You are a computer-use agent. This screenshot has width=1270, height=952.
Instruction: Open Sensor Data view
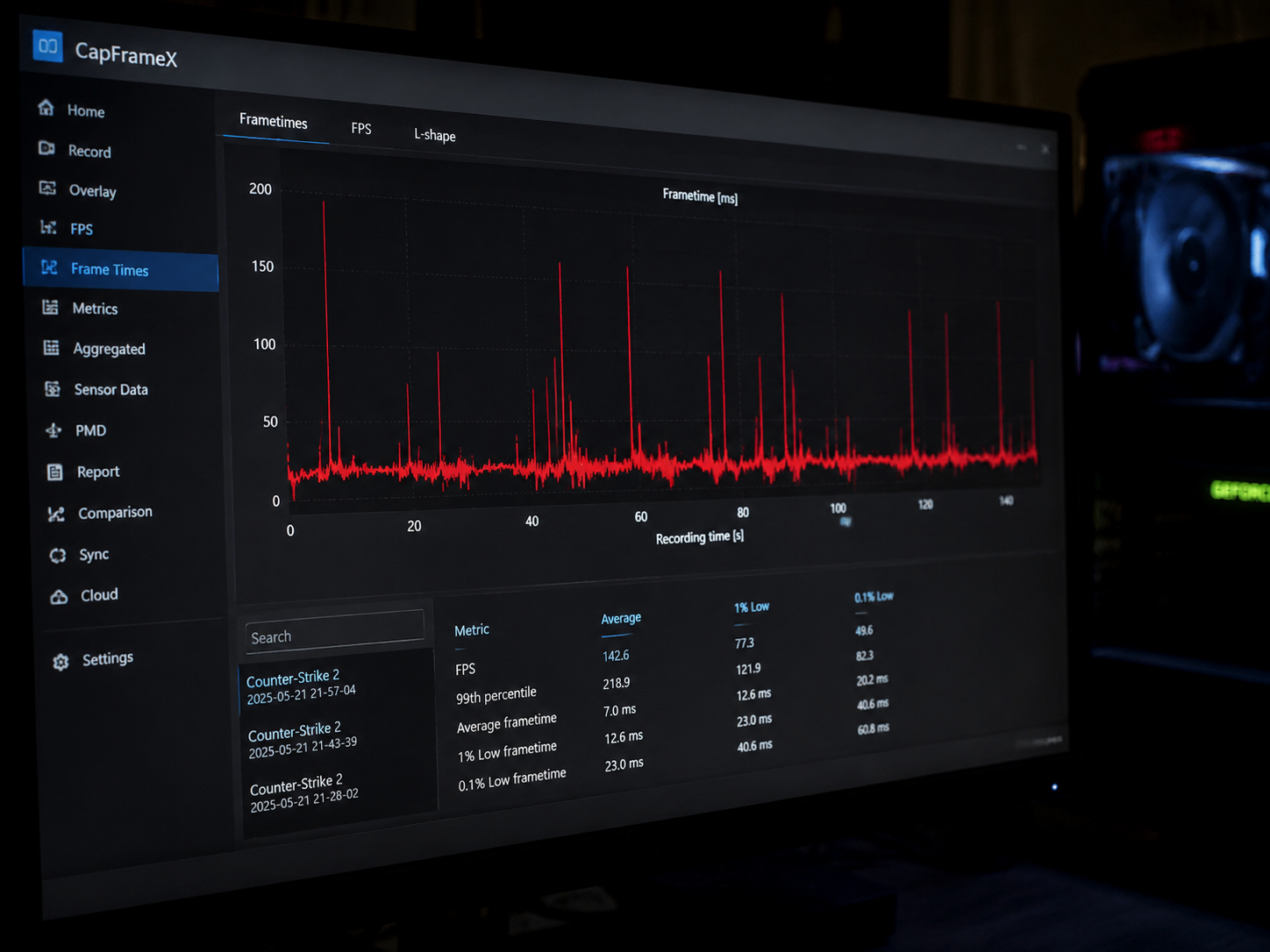tap(111, 389)
